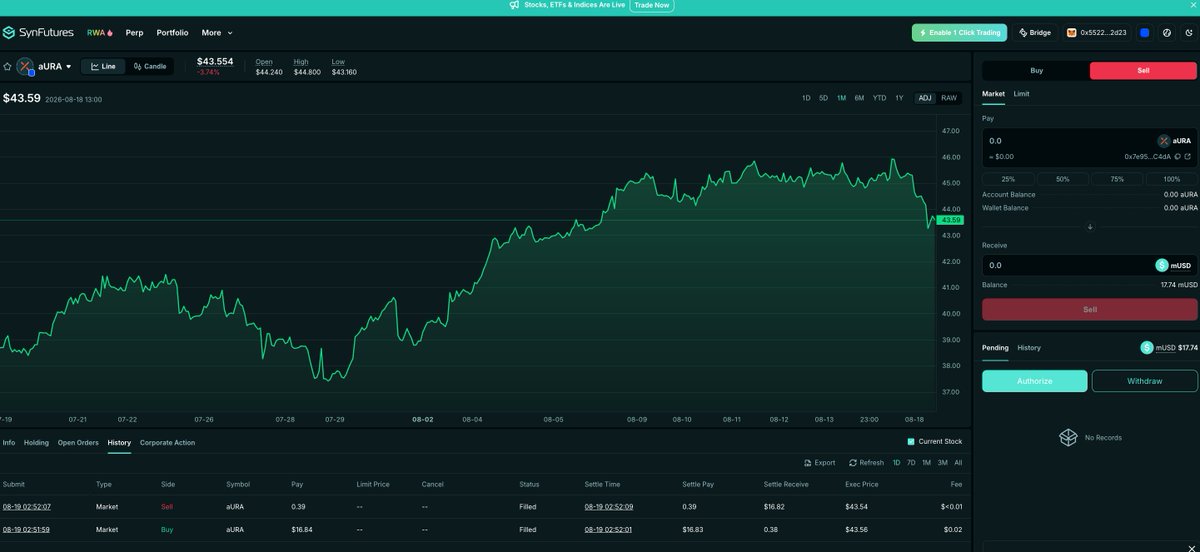Select the Buy side toggle
The image size is (1200, 552).
coord(1036,71)
